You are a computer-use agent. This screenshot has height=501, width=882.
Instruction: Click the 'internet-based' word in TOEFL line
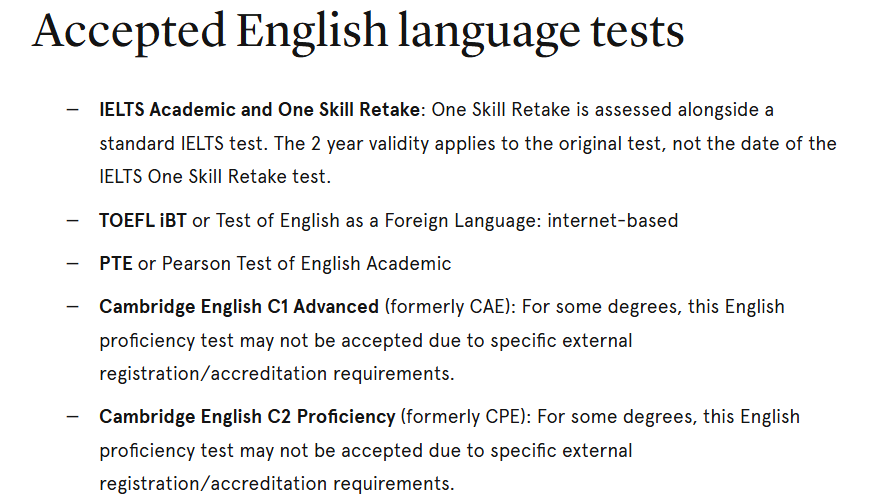[x=613, y=220]
